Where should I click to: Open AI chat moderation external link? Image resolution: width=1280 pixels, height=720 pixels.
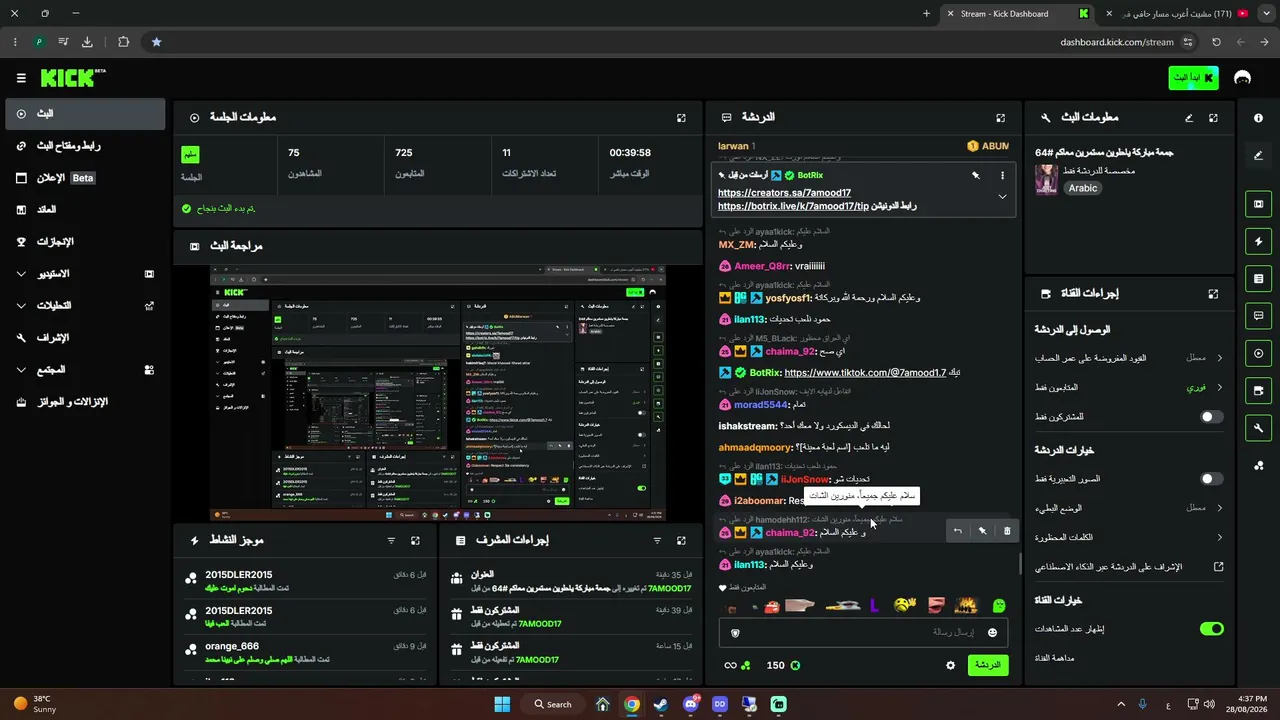(1219, 567)
